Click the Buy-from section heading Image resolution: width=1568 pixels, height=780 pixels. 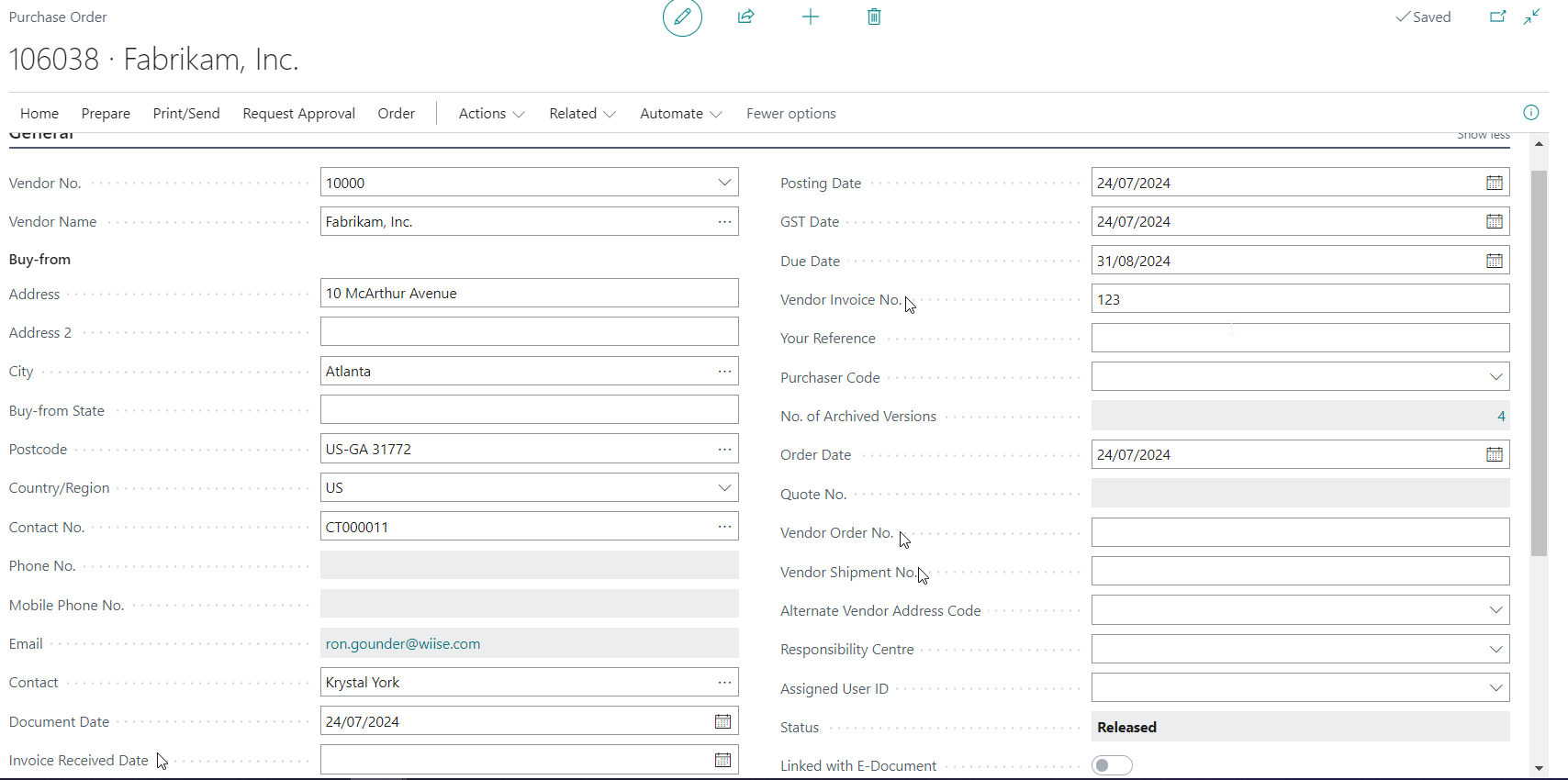click(39, 259)
